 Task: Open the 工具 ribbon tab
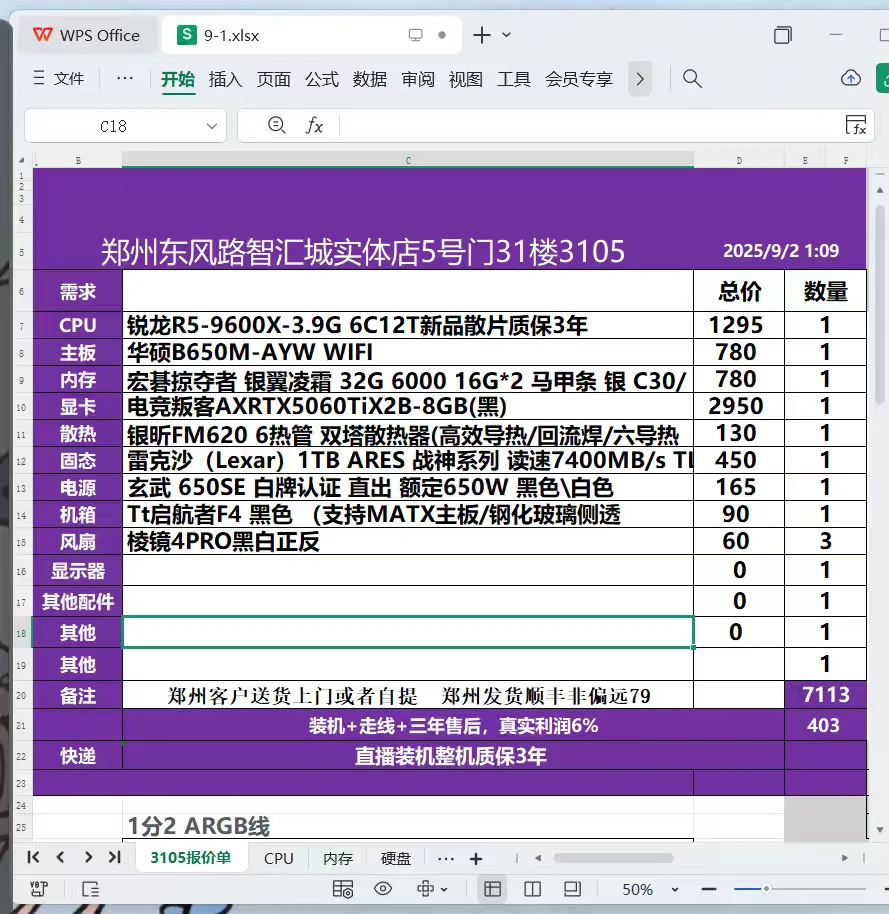514,79
